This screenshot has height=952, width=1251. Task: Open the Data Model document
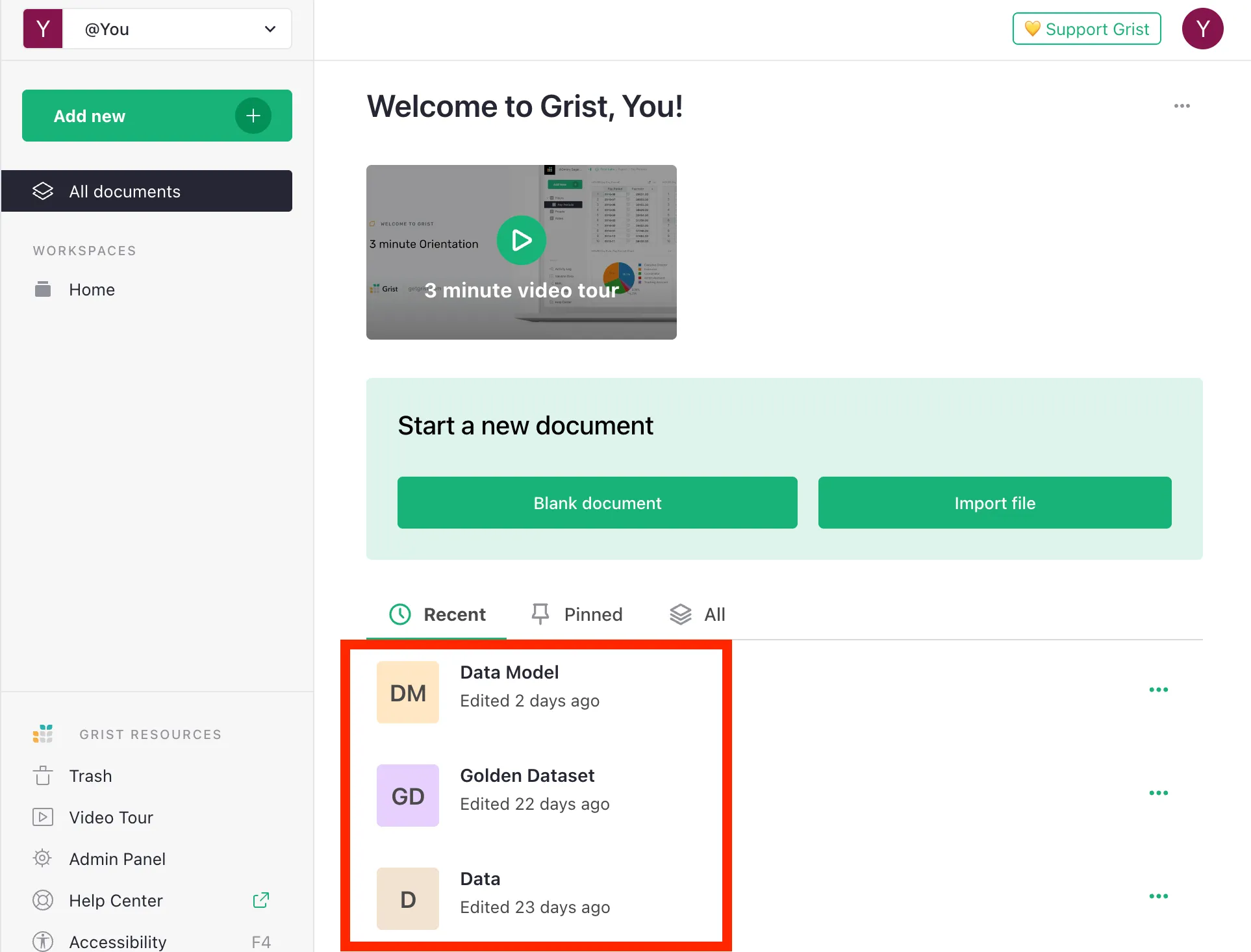(509, 672)
